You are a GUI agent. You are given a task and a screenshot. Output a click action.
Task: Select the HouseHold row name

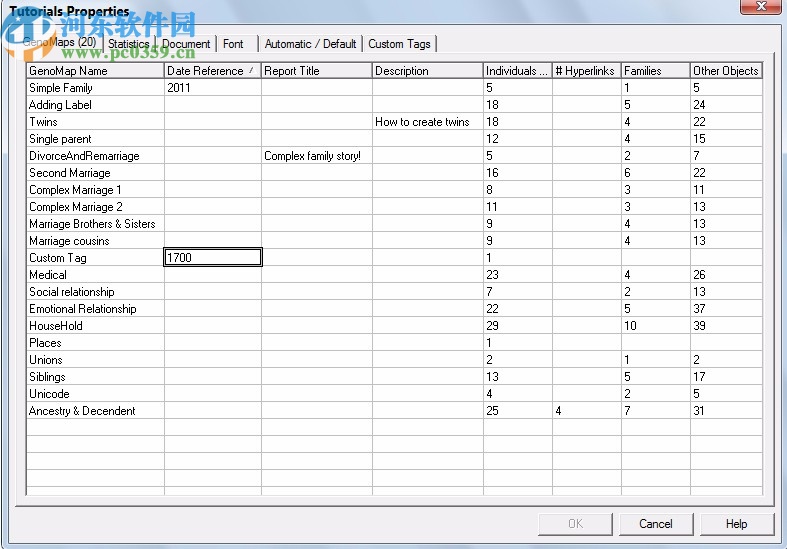56,326
